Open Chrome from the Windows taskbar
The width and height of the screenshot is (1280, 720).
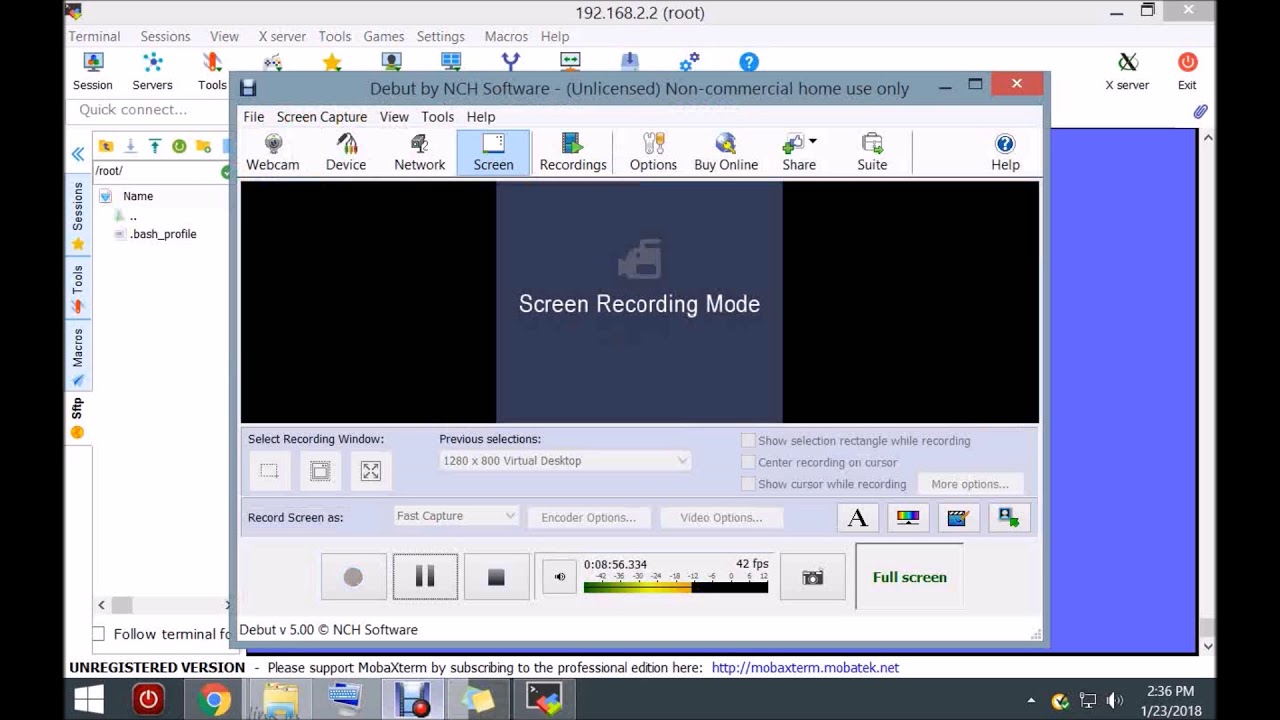214,699
